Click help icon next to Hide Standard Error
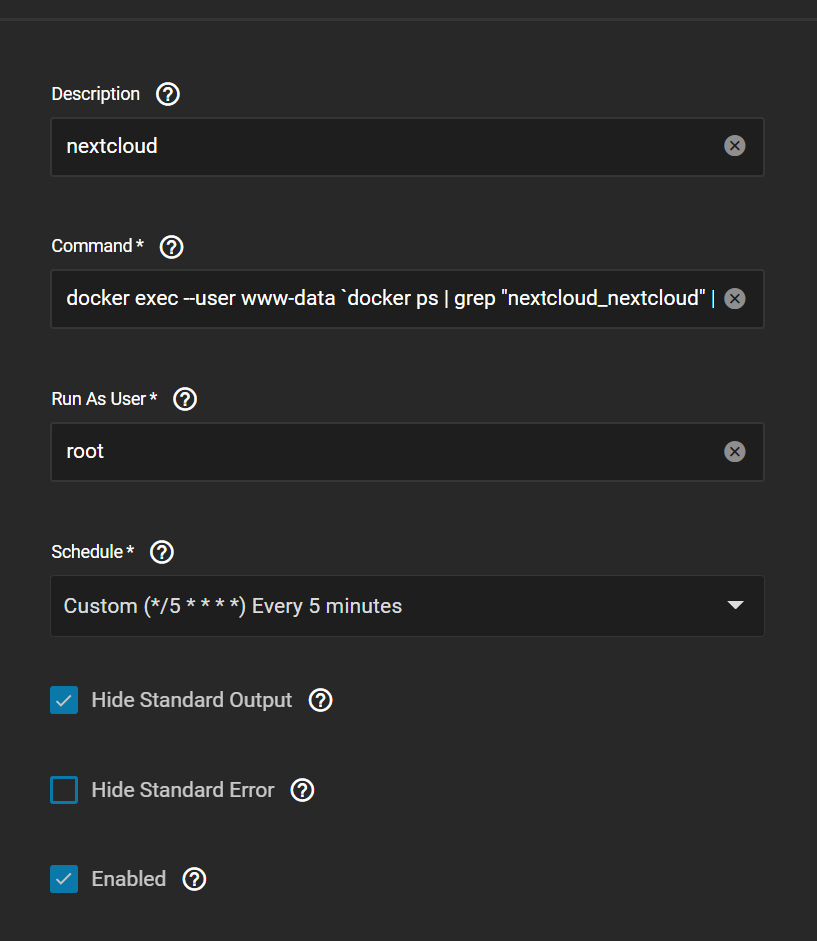The width and height of the screenshot is (817, 941). tap(302, 790)
